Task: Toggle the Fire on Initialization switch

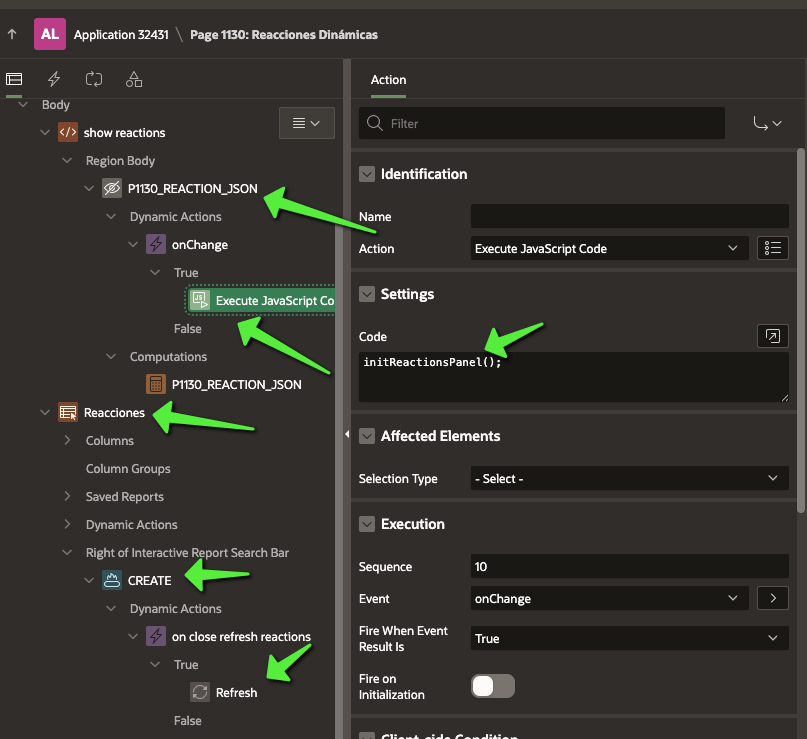Action: [492, 686]
